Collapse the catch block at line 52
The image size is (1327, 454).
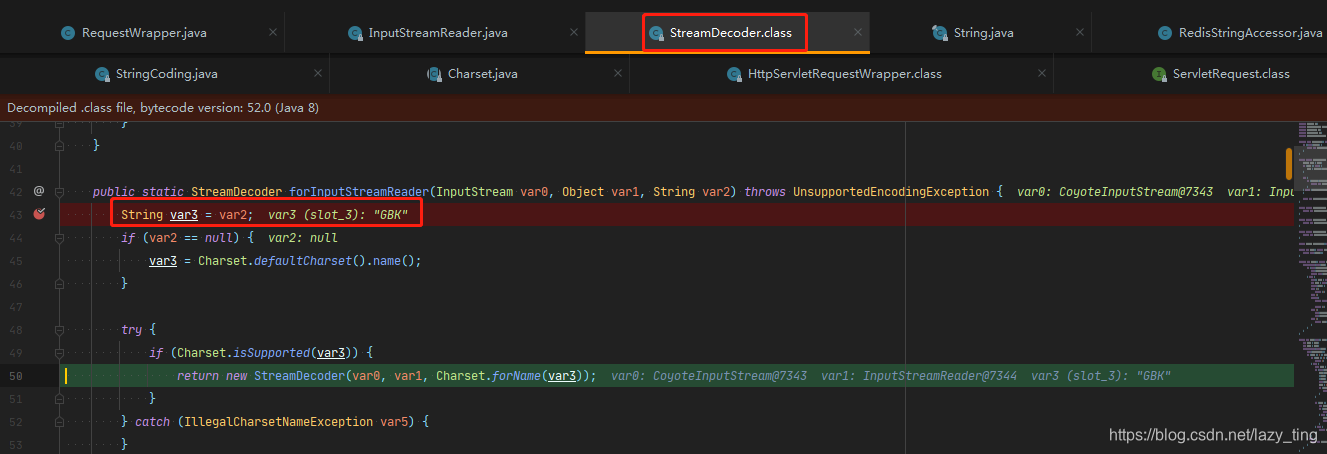(x=62, y=422)
